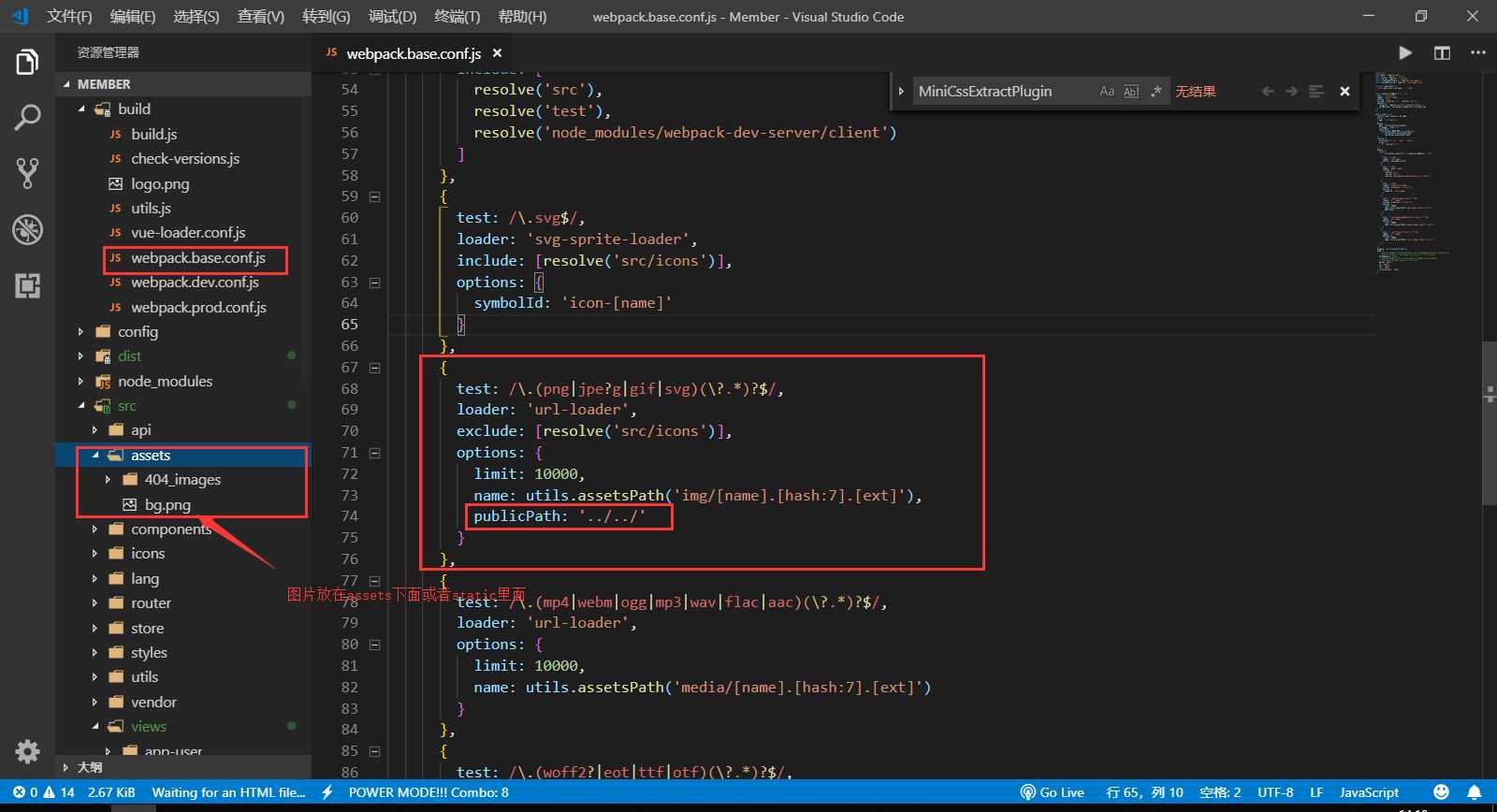Open the 查看(V) menu

pos(260,17)
